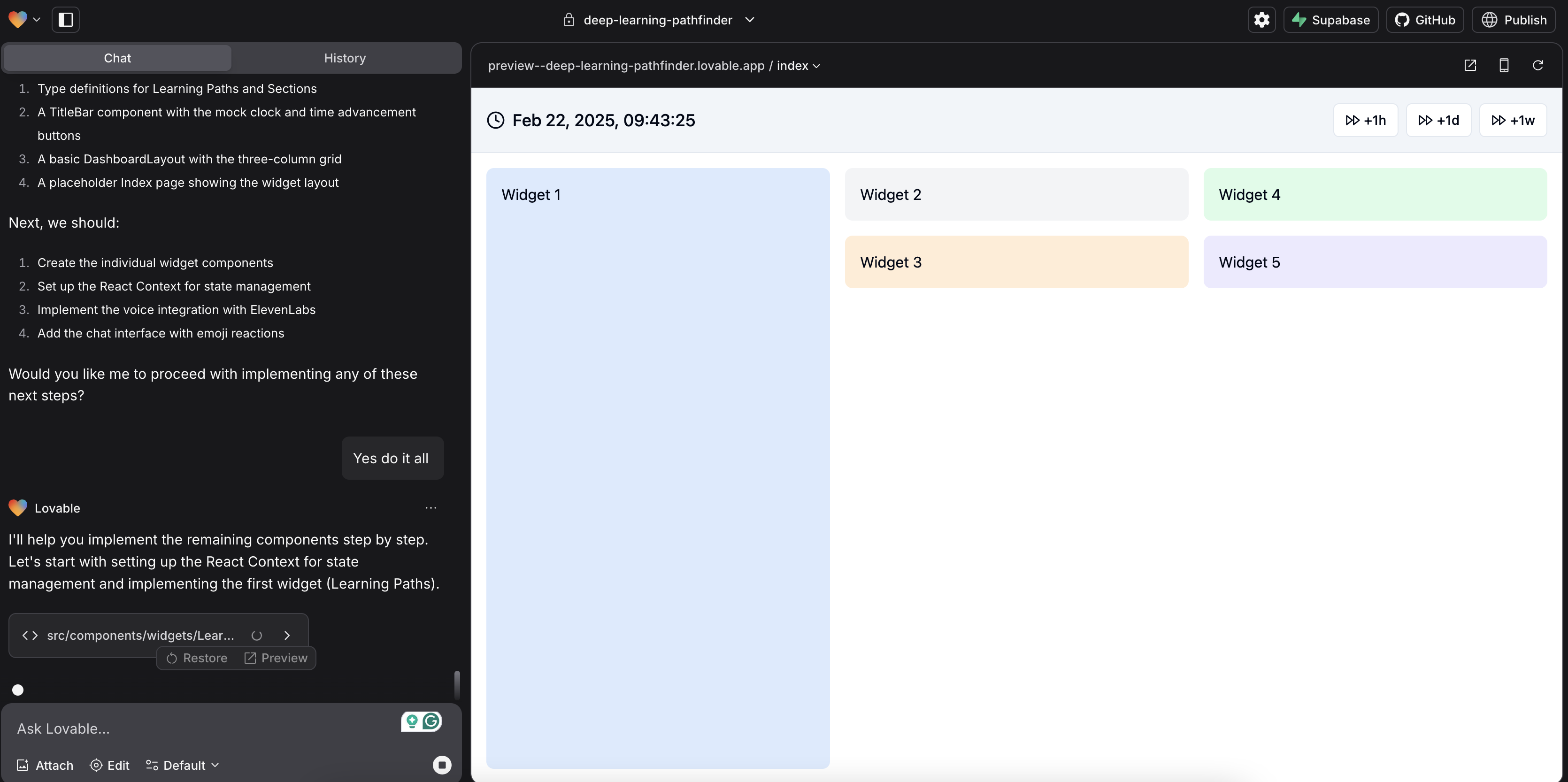
Task: Click the stop generation button
Action: 442,764
